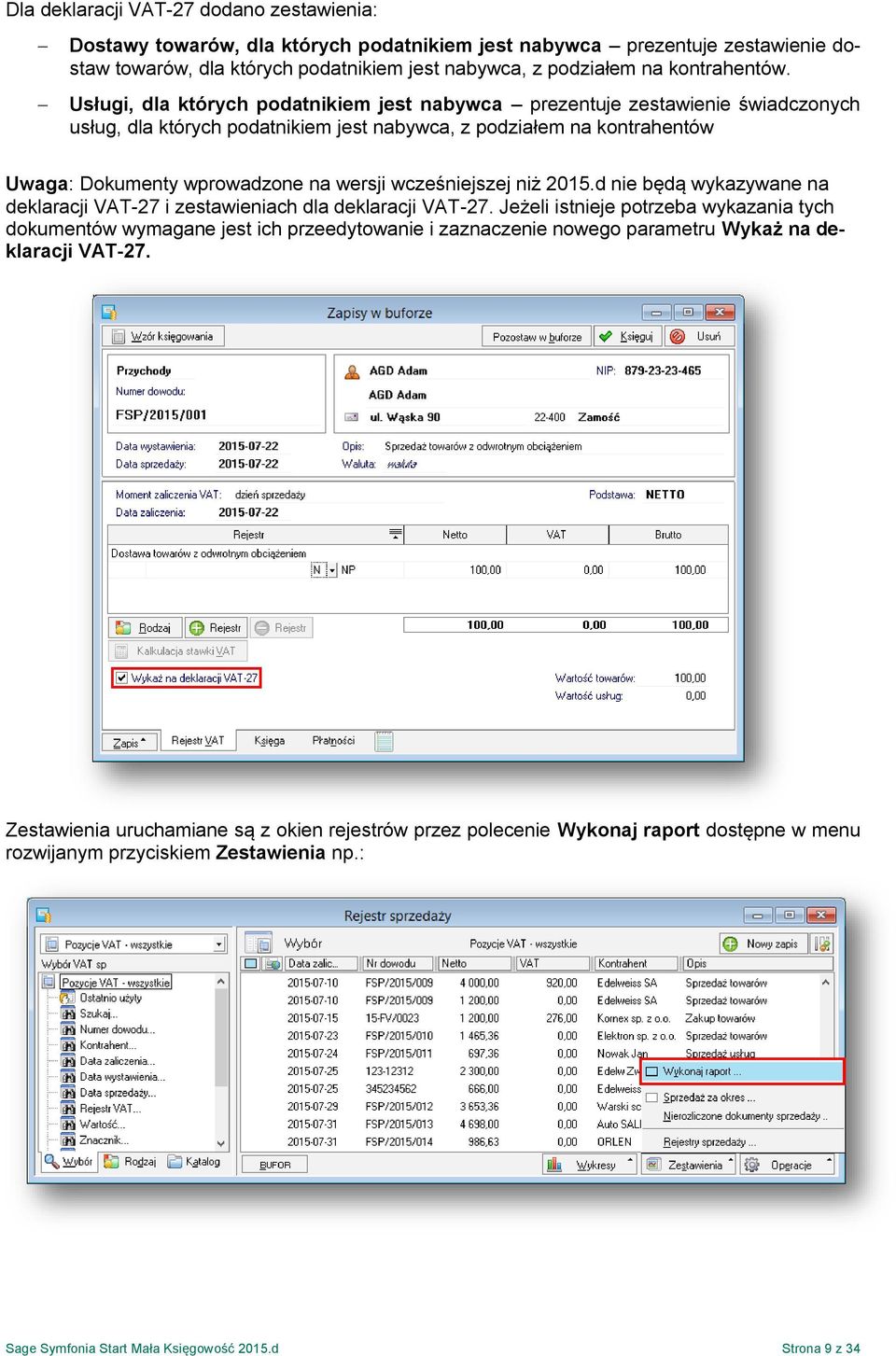The image size is (896, 1356).
Task: Click the Rodzaj button in buffer window
Action: click(x=145, y=628)
